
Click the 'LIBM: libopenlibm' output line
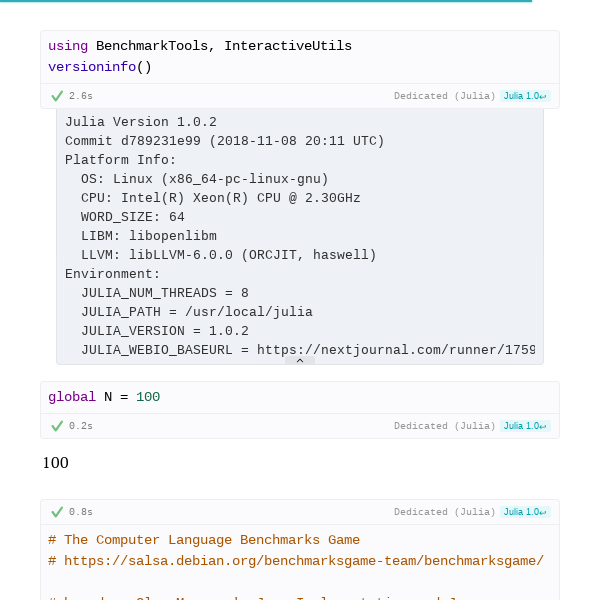(x=149, y=236)
